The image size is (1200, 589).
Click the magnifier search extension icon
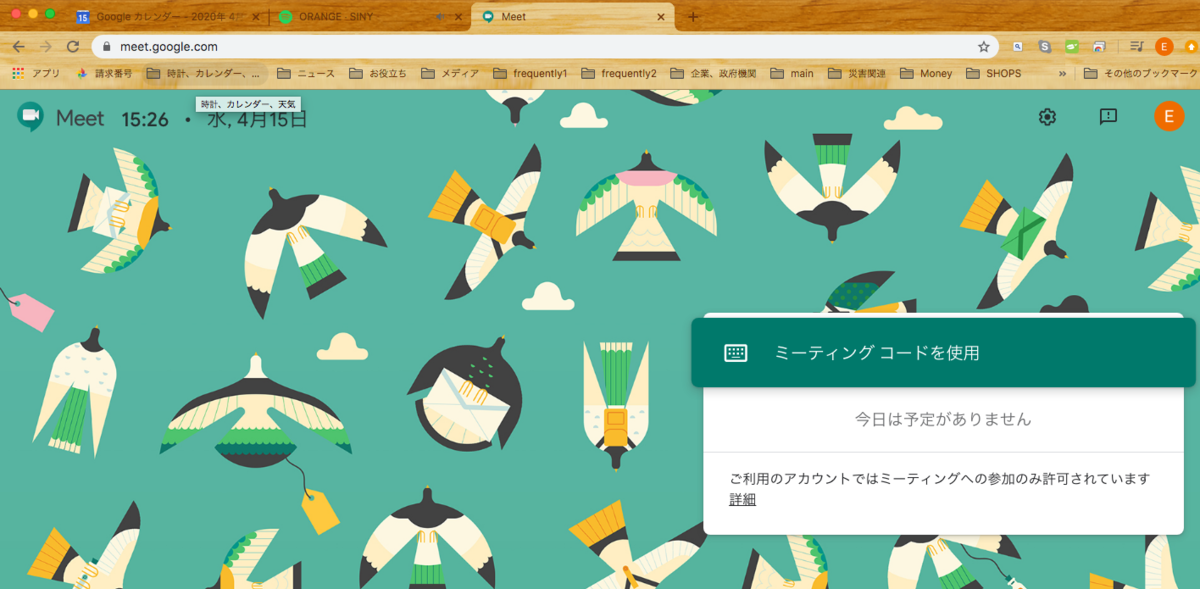click(x=1018, y=46)
